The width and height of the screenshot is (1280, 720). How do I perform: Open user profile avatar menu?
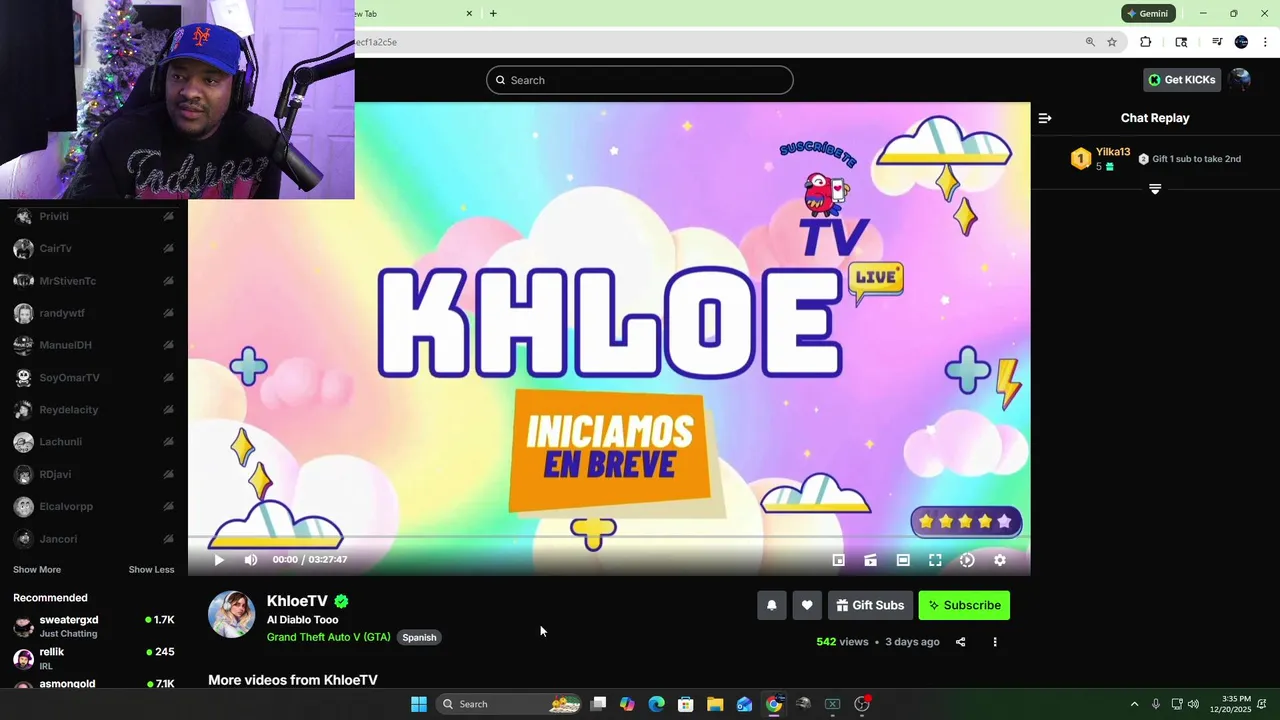[1240, 80]
